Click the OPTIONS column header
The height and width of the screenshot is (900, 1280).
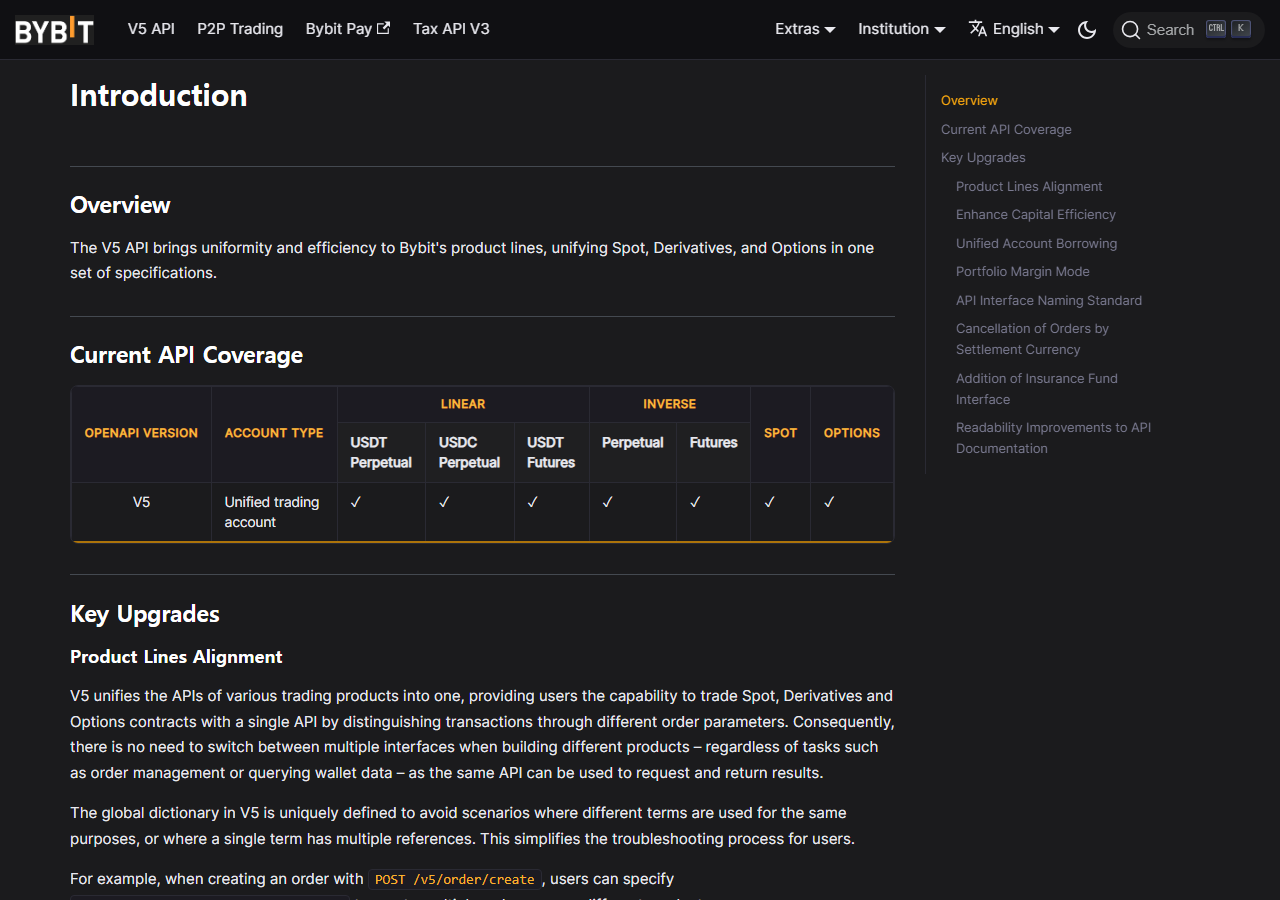852,433
